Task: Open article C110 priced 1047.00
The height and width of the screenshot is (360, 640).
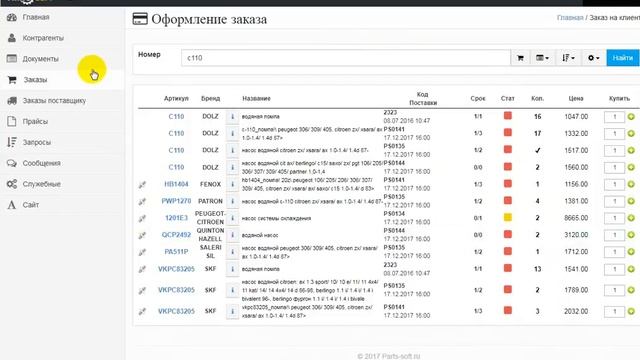Action: click(x=176, y=117)
